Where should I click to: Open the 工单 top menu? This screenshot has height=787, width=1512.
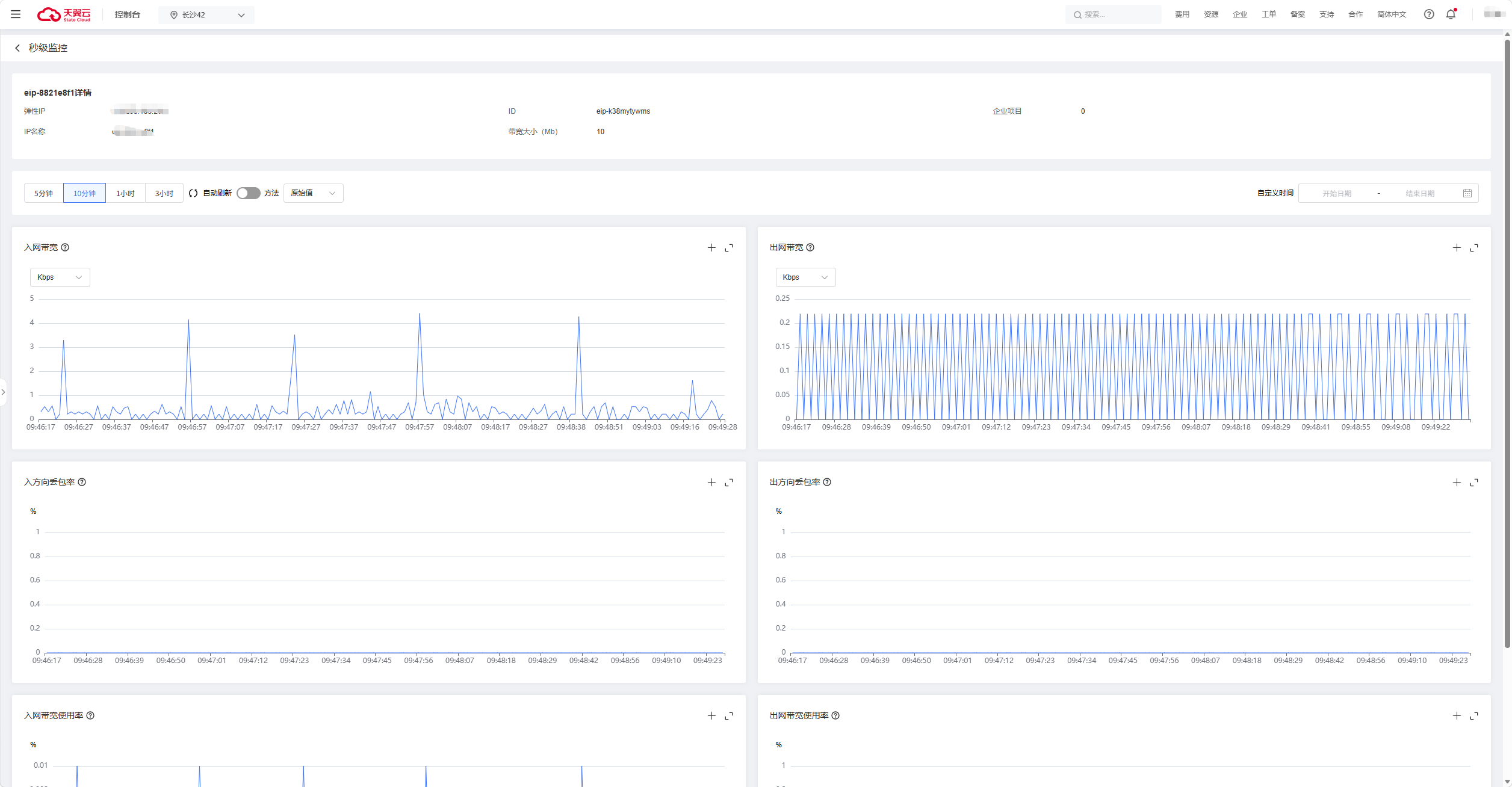coord(1268,14)
